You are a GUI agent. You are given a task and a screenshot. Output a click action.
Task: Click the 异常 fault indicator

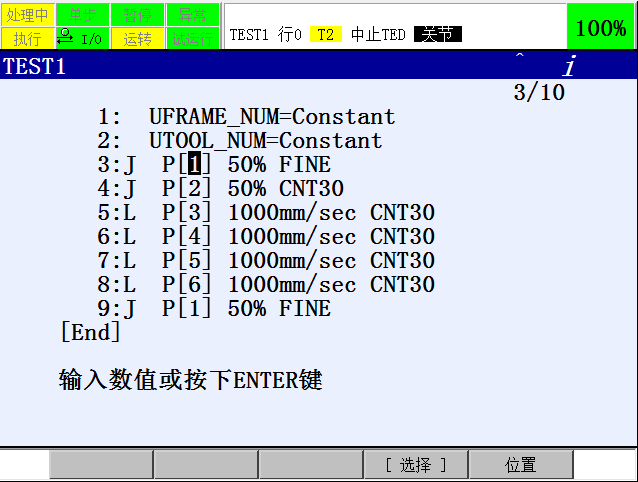tap(192, 15)
